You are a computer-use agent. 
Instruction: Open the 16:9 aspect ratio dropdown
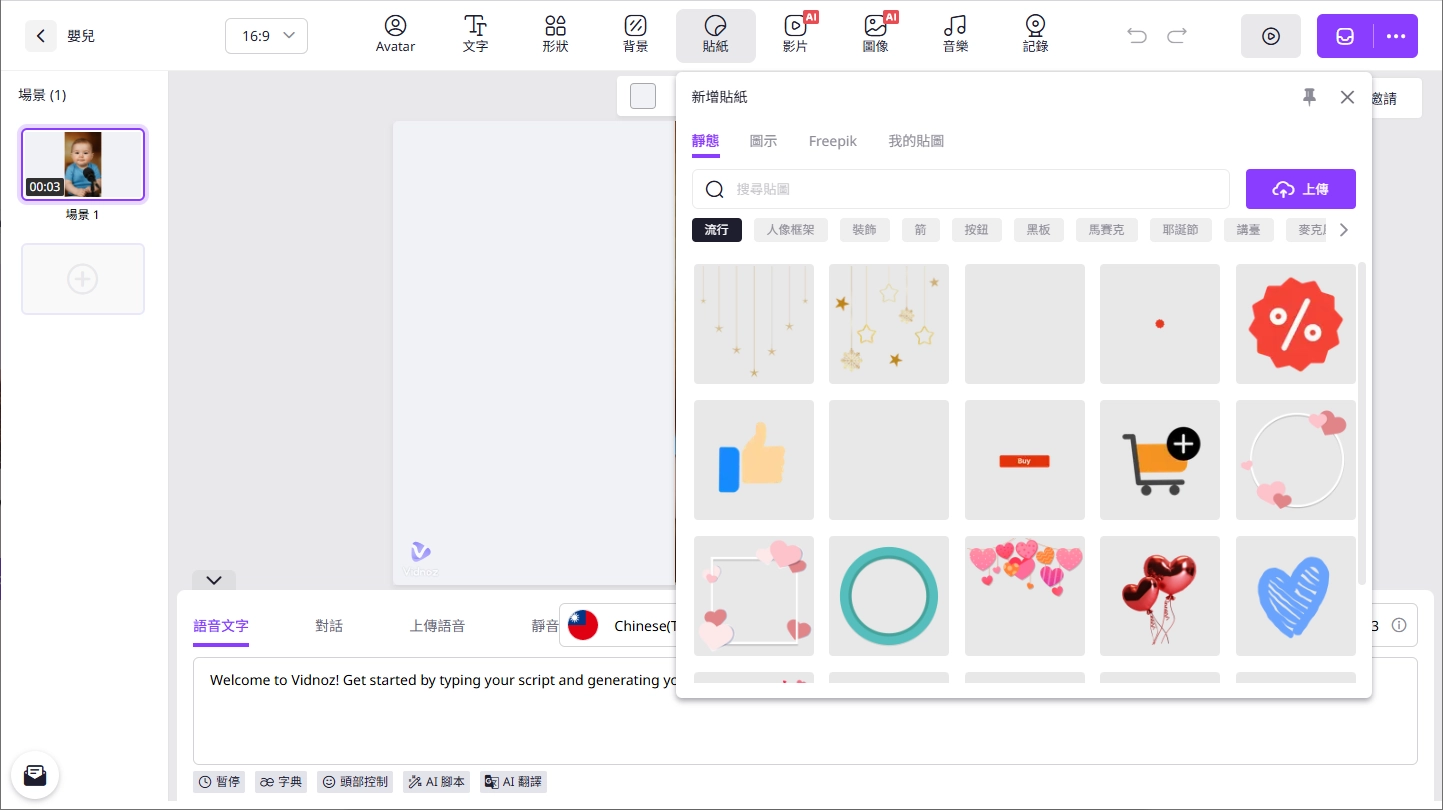click(x=266, y=36)
